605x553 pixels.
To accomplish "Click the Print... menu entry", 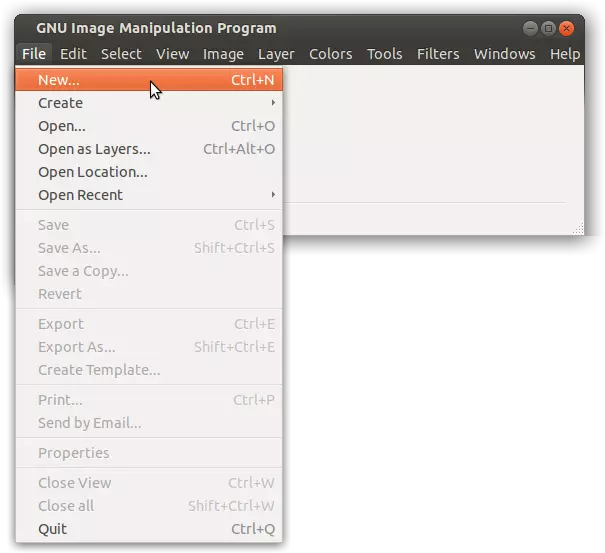I will coord(149,400).
